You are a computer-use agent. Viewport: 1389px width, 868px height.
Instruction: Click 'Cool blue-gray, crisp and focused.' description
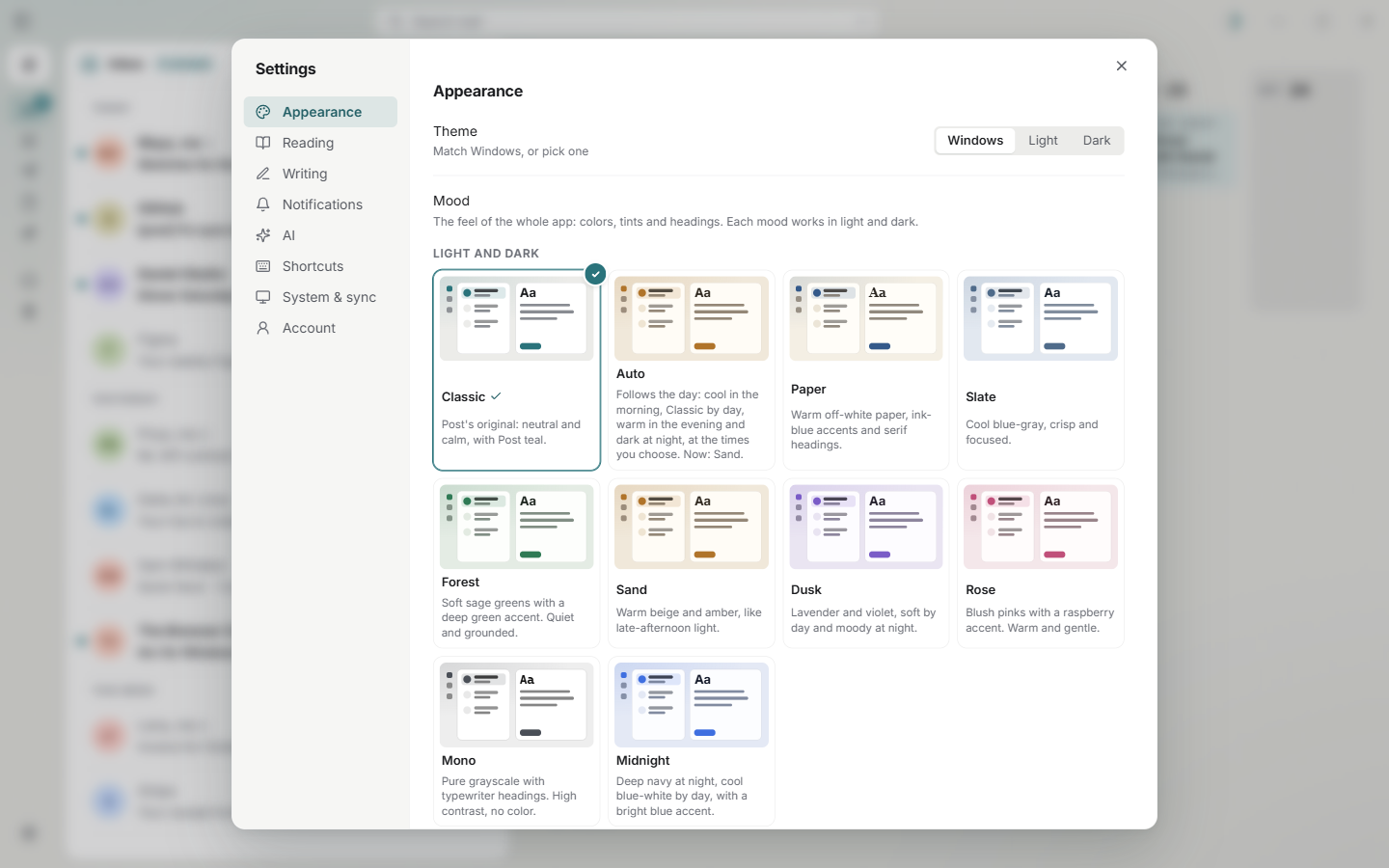click(x=1032, y=432)
